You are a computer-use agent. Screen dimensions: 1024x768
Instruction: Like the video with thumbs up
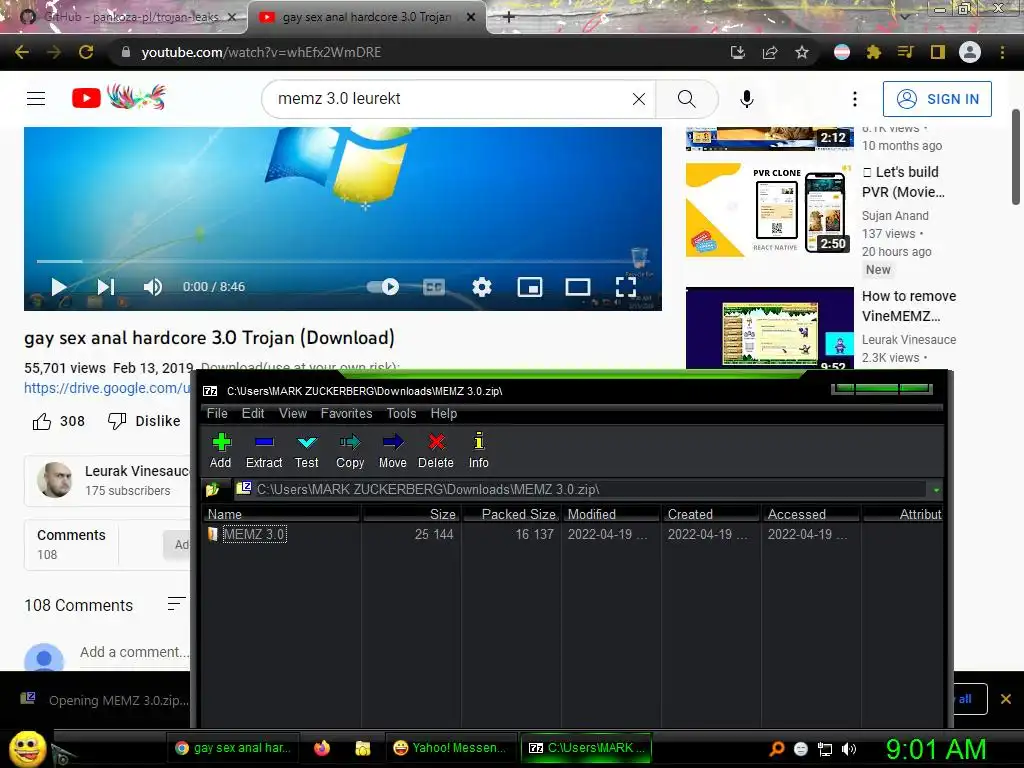[42, 421]
